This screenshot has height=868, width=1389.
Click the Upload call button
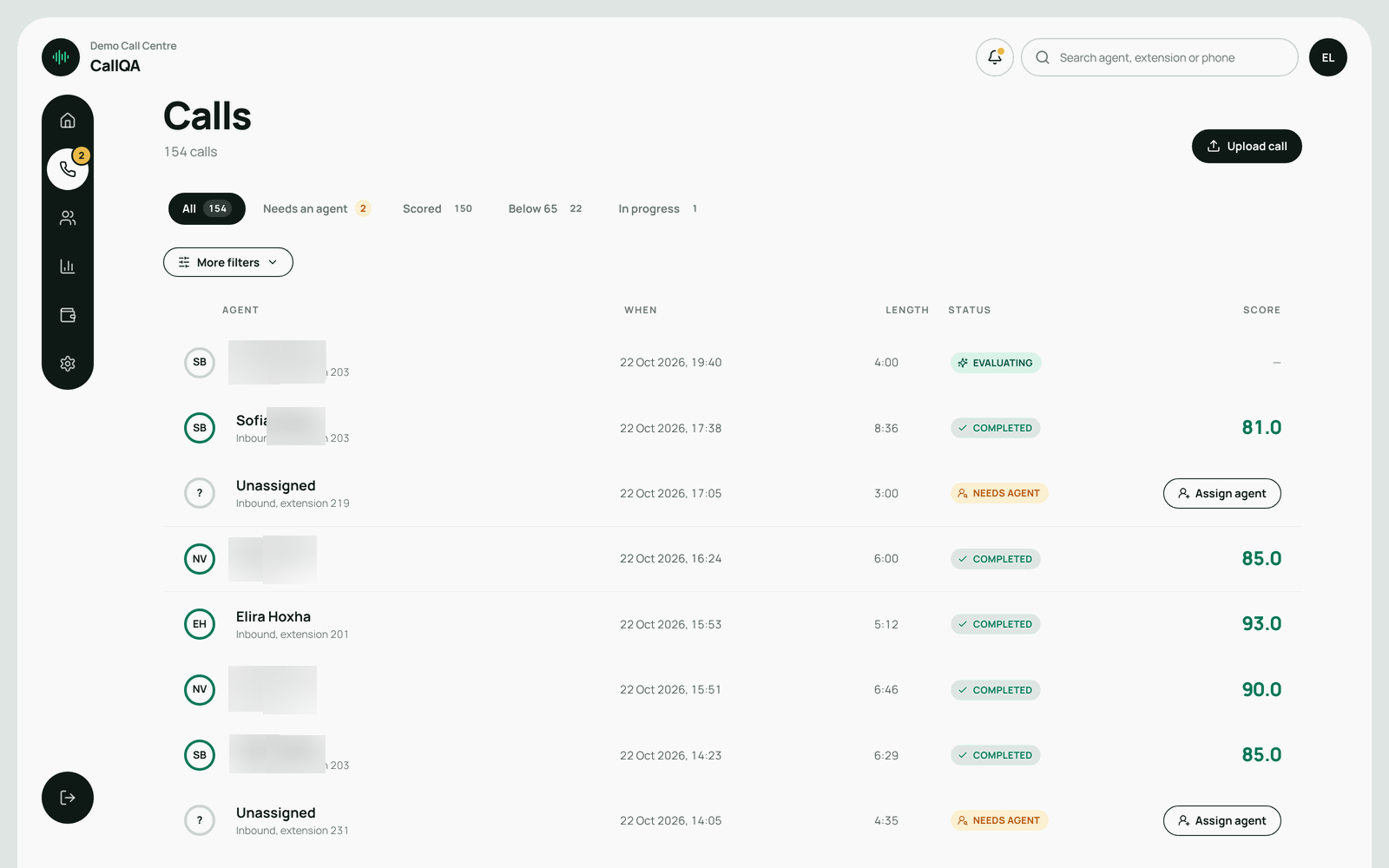tap(1247, 146)
